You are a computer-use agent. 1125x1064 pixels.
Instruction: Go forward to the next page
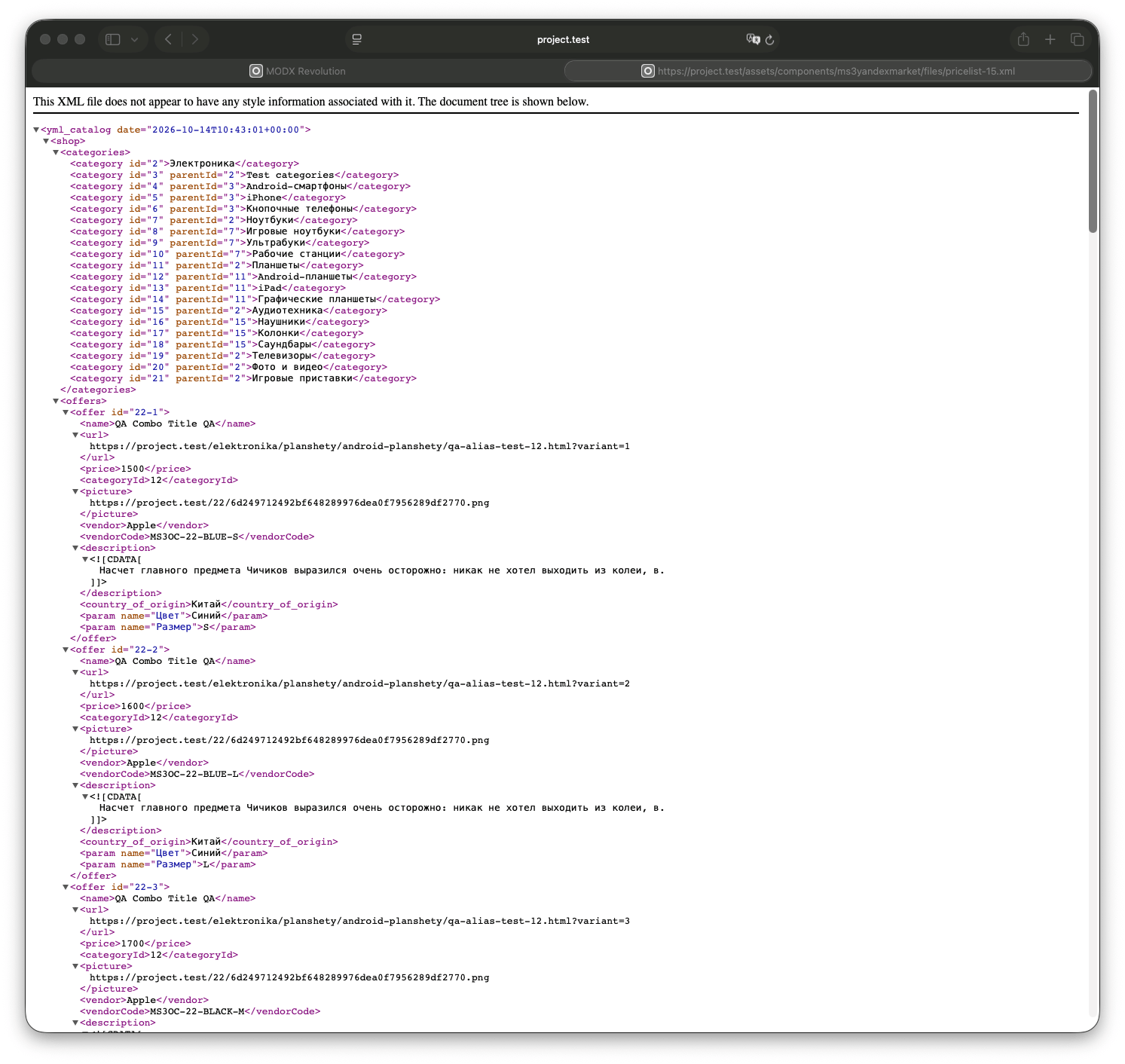coord(195,39)
